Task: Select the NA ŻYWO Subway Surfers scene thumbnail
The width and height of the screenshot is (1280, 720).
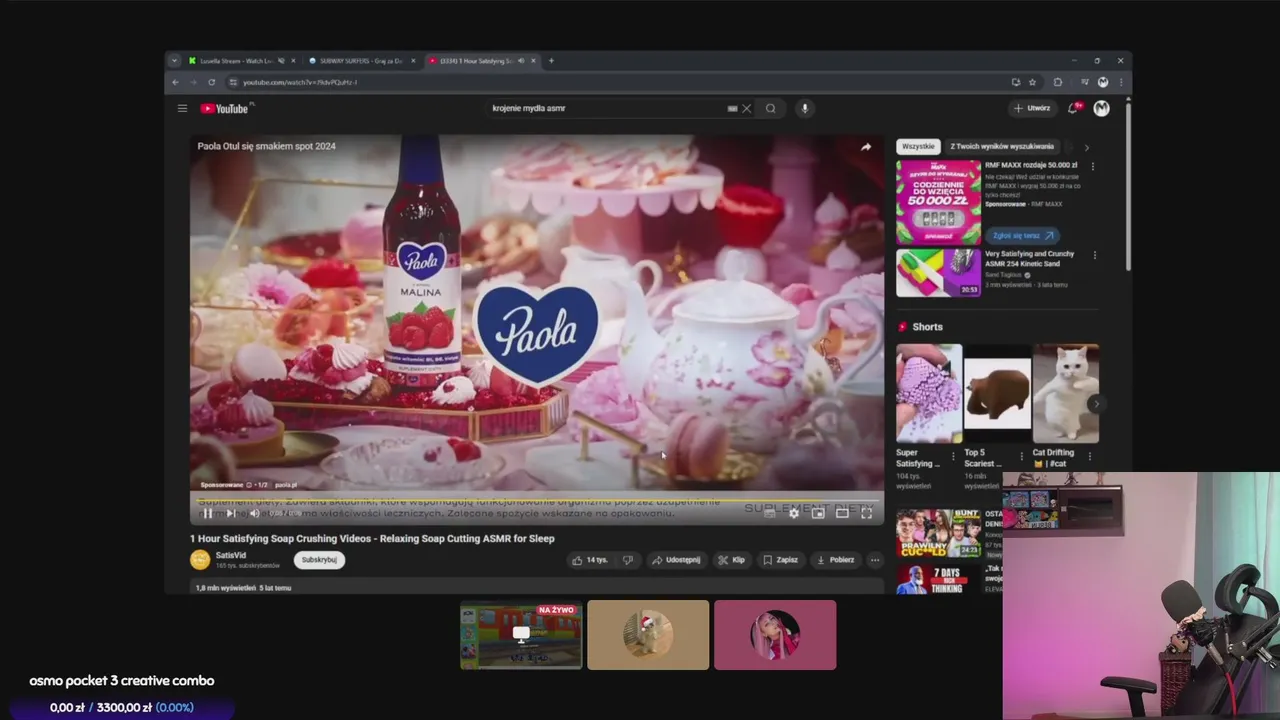Action: pyautogui.click(x=521, y=635)
